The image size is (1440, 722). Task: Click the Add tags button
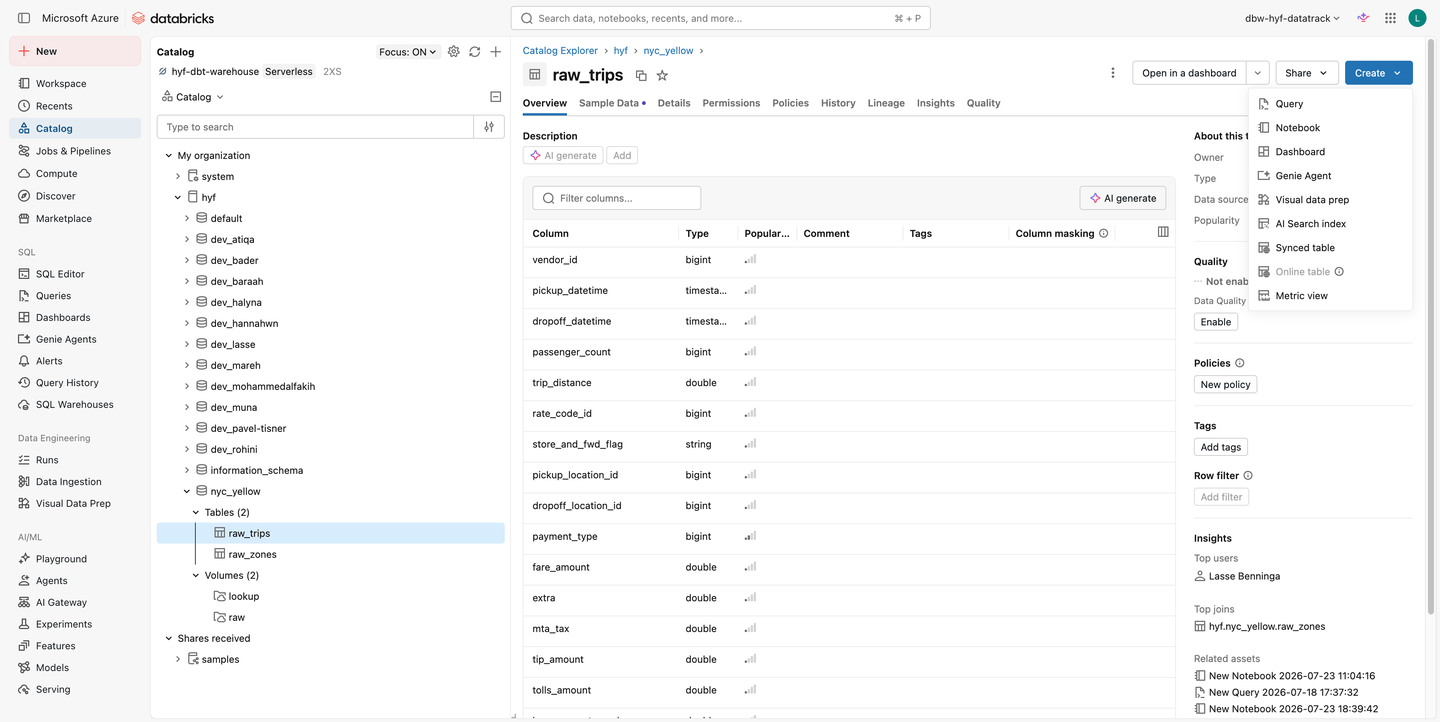(x=1221, y=447)
